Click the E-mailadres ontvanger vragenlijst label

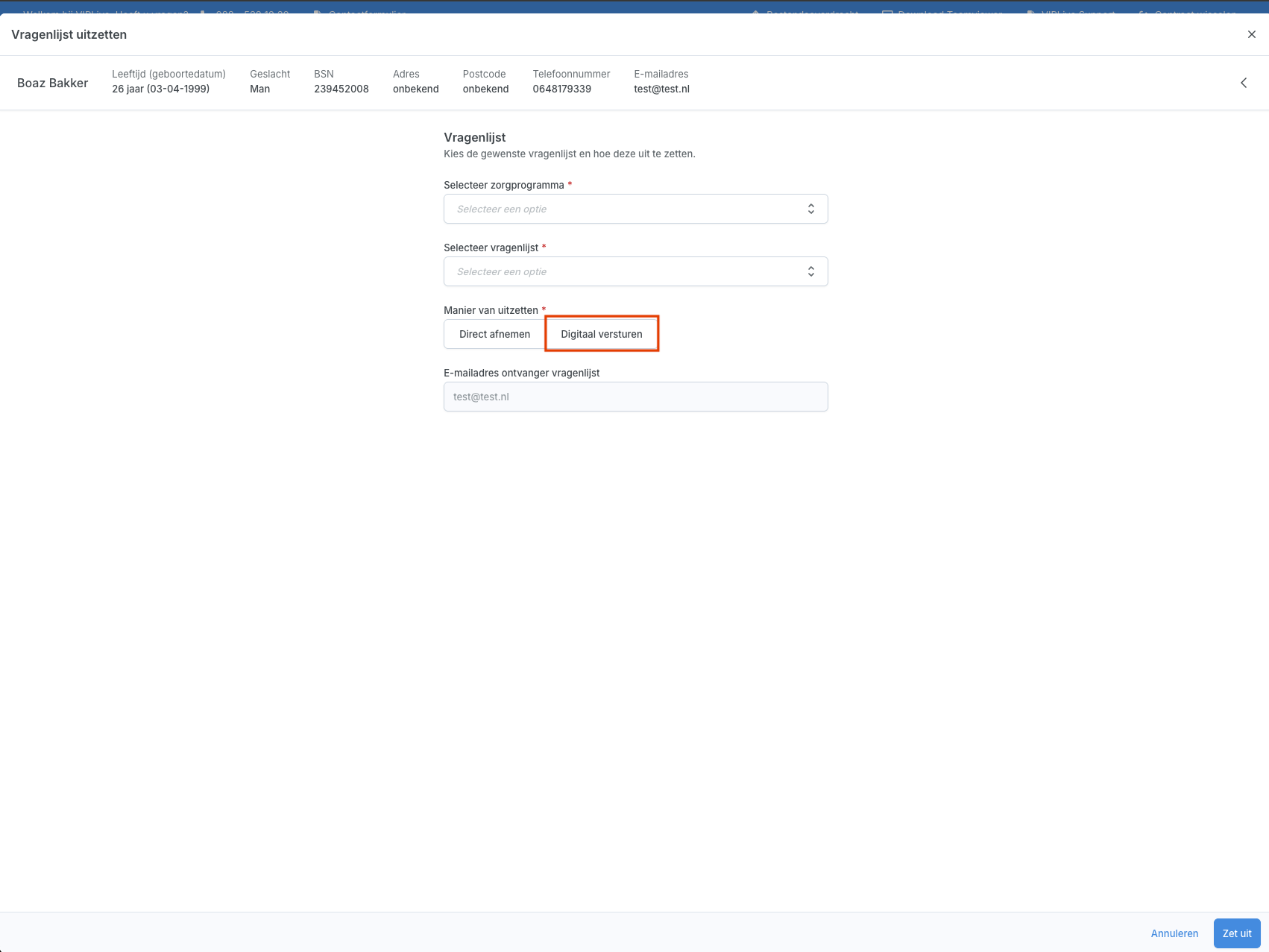(521, 373)
